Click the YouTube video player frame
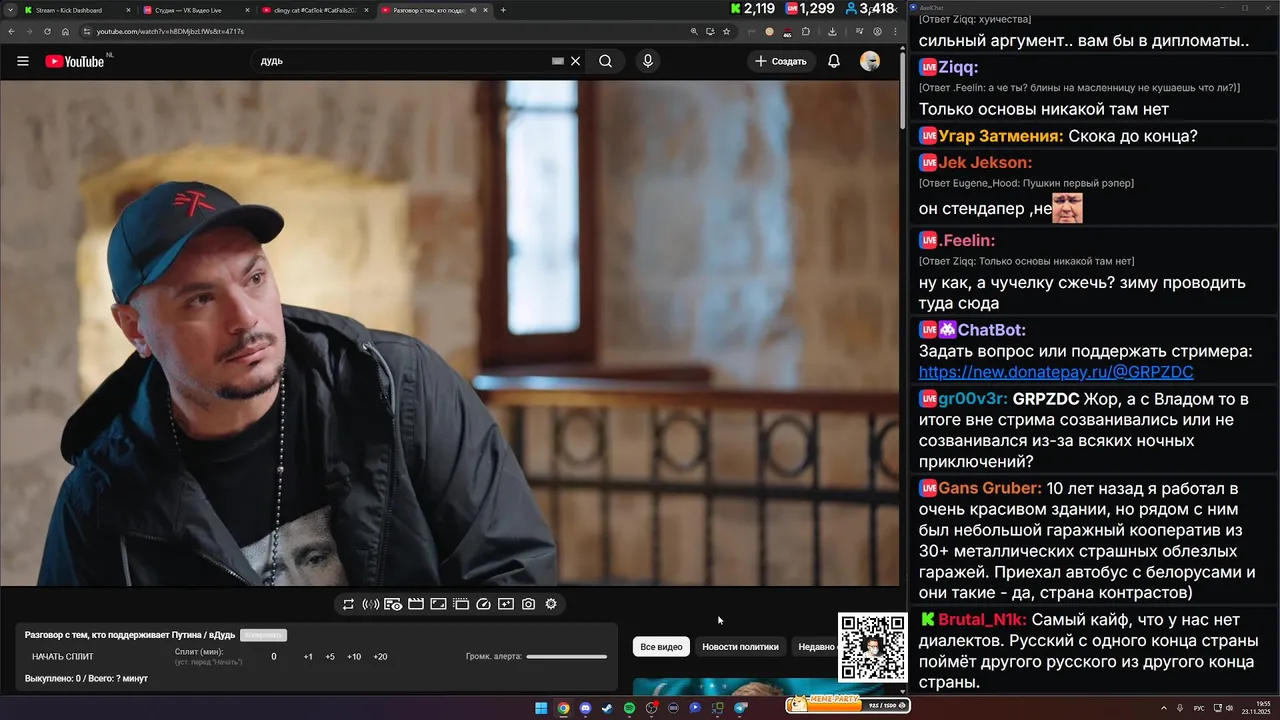The height and width of the screenshot is (720, 1280). tap(450, 333)
